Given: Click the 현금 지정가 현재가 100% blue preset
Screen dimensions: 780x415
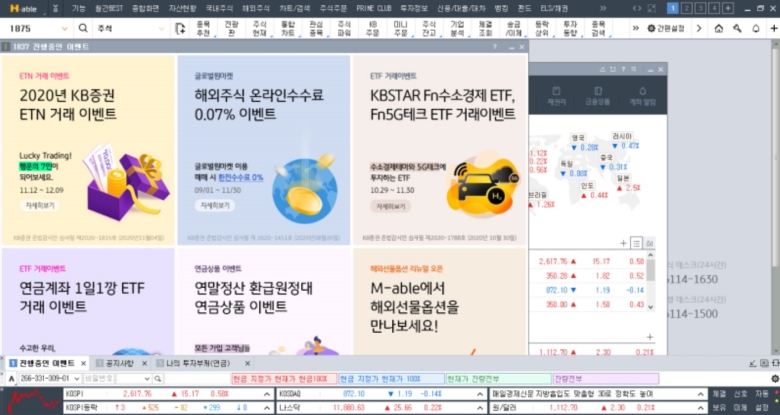Looking at the screenshot, I should click(391, 379).
